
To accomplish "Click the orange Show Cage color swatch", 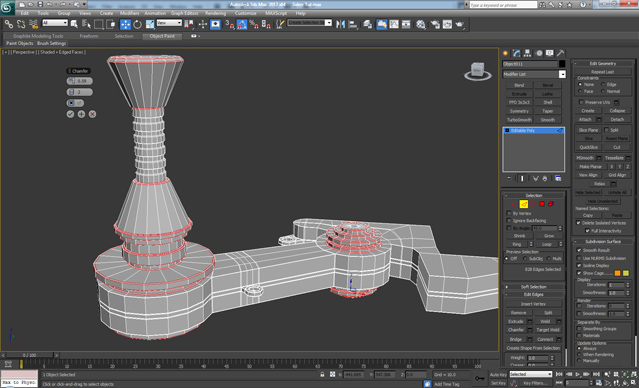I will click(x=617, y=273).
